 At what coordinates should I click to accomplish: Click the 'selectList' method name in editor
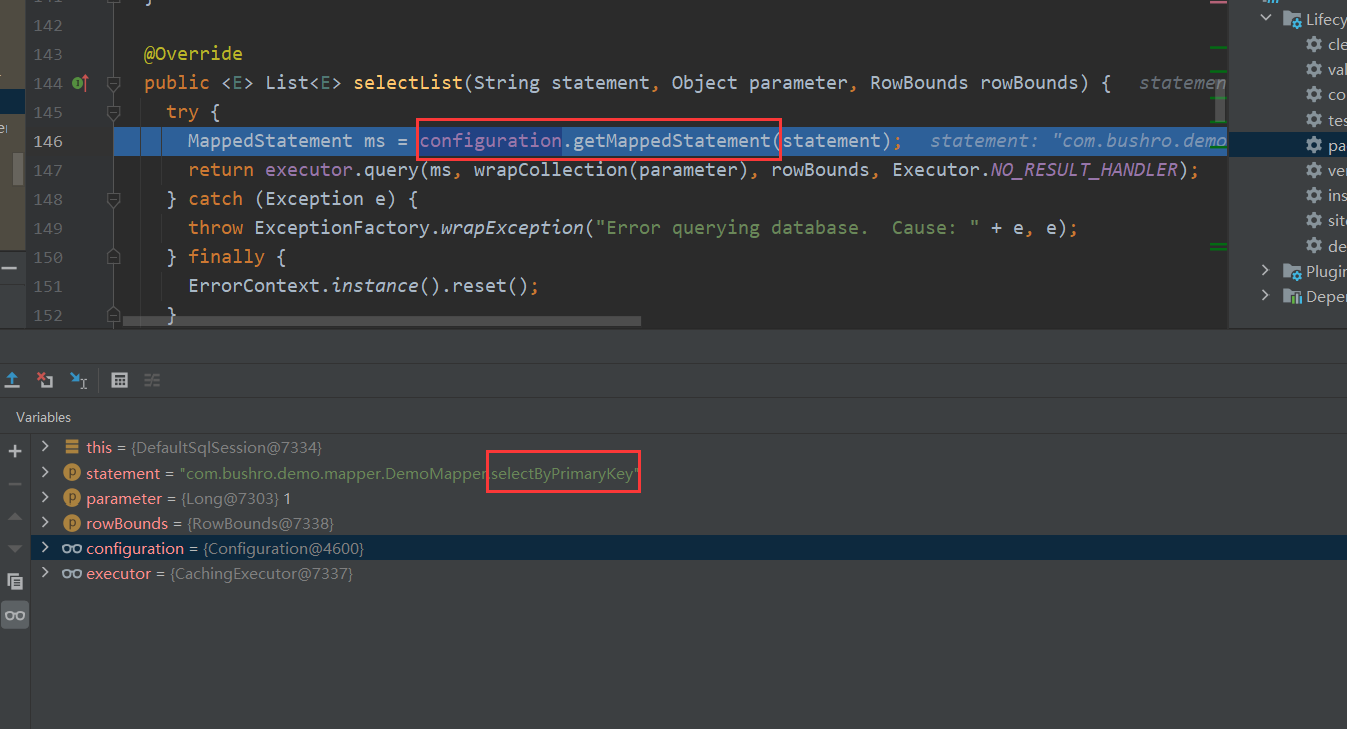[x=408, y=83]
